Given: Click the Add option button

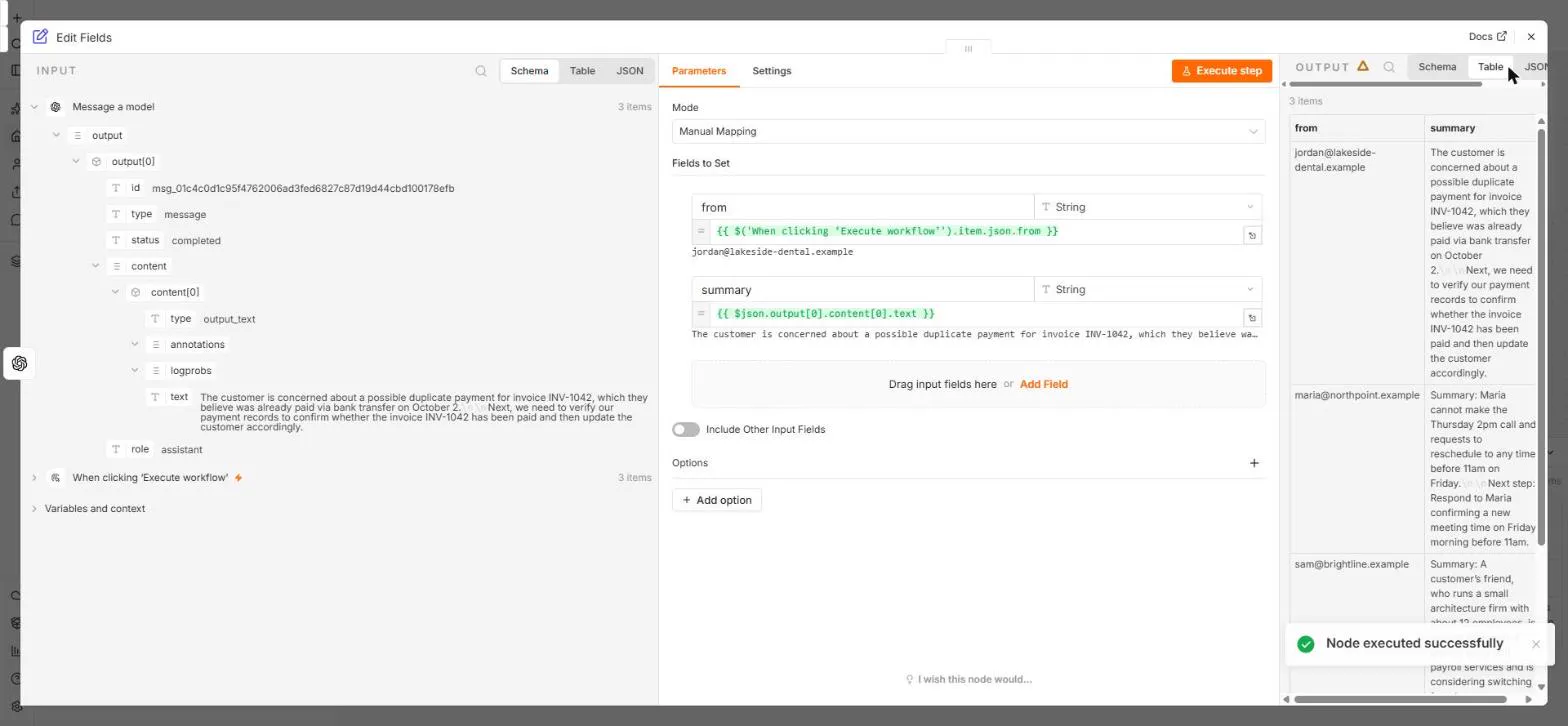Looking at the screenshot, I should pyautogui.click(x=717, y=500).
